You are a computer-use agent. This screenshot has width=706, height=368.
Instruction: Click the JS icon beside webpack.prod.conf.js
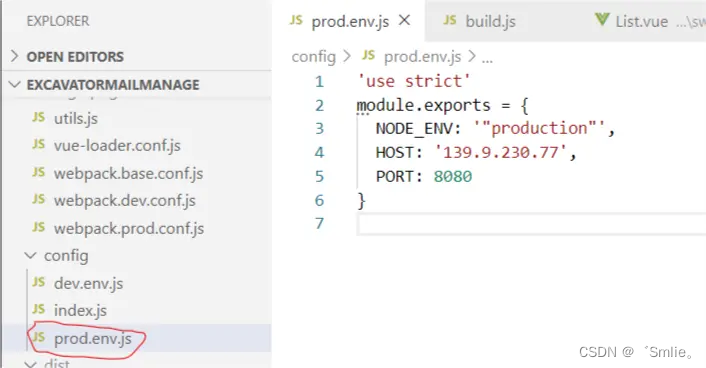[39, 227]
